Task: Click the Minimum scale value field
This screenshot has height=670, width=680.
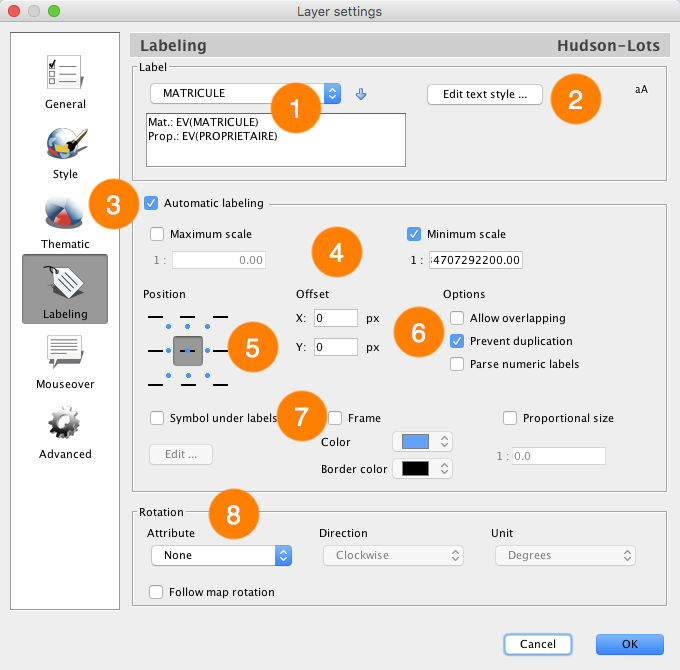Action: (x=476, y=260)
